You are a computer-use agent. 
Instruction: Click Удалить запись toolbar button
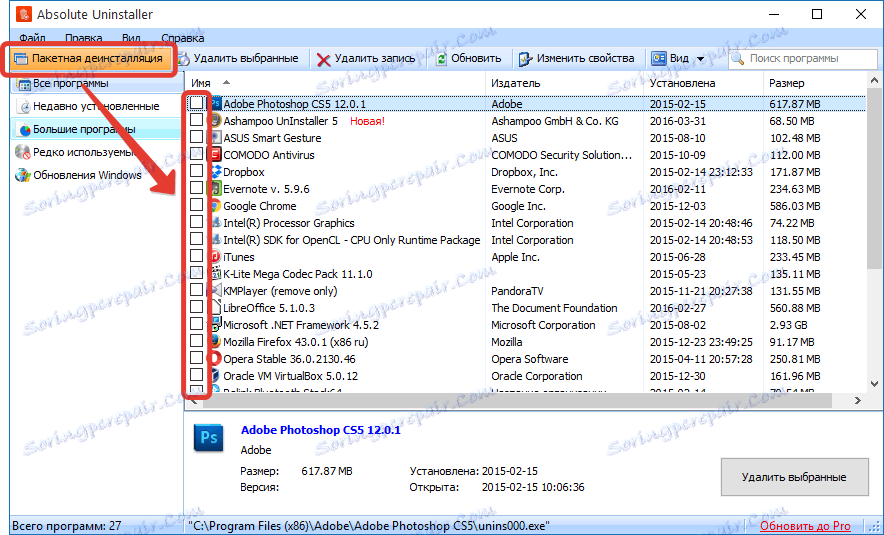(x=365, y=58)
